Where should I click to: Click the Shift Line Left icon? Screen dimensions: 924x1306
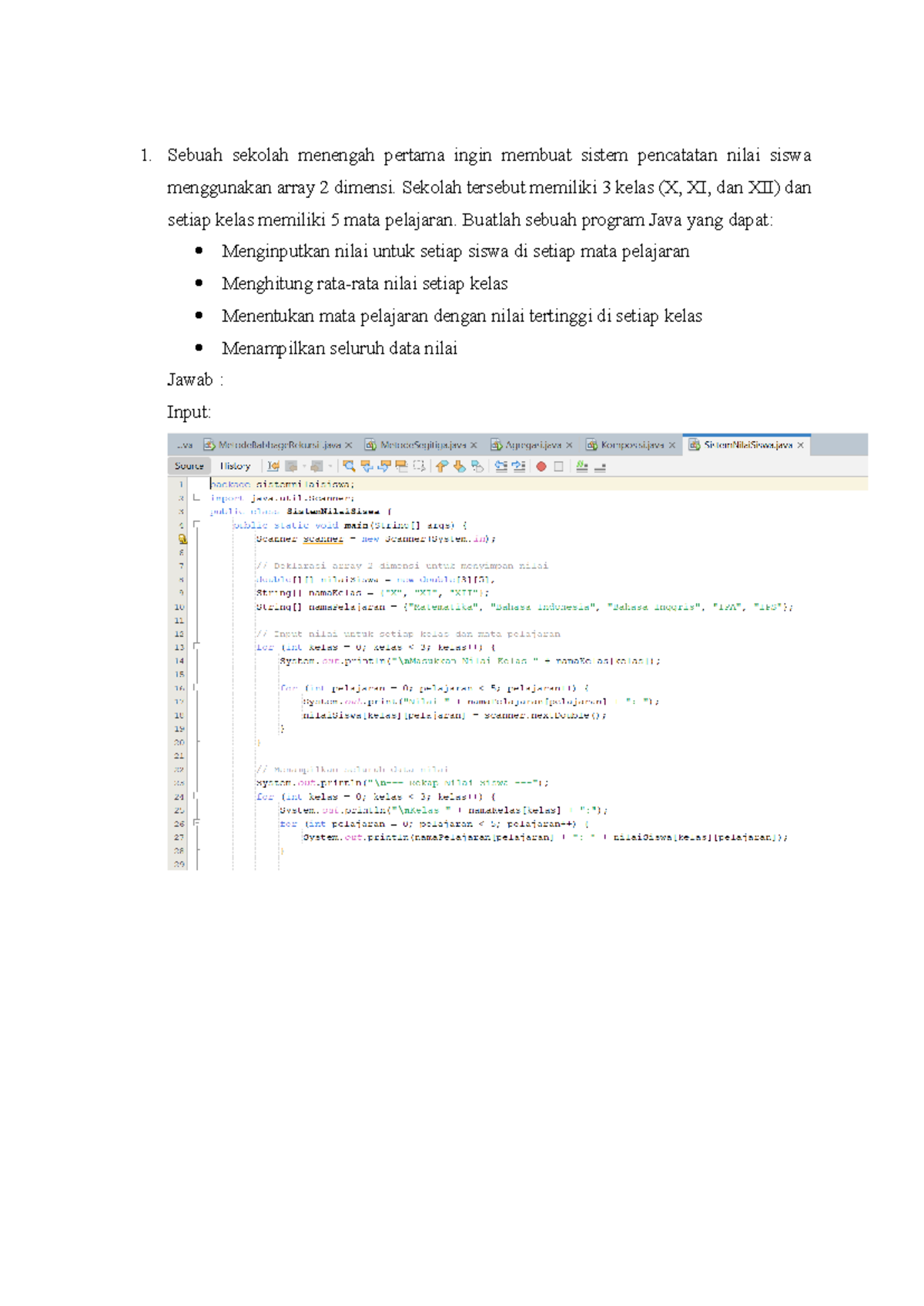tap(500, 466)
